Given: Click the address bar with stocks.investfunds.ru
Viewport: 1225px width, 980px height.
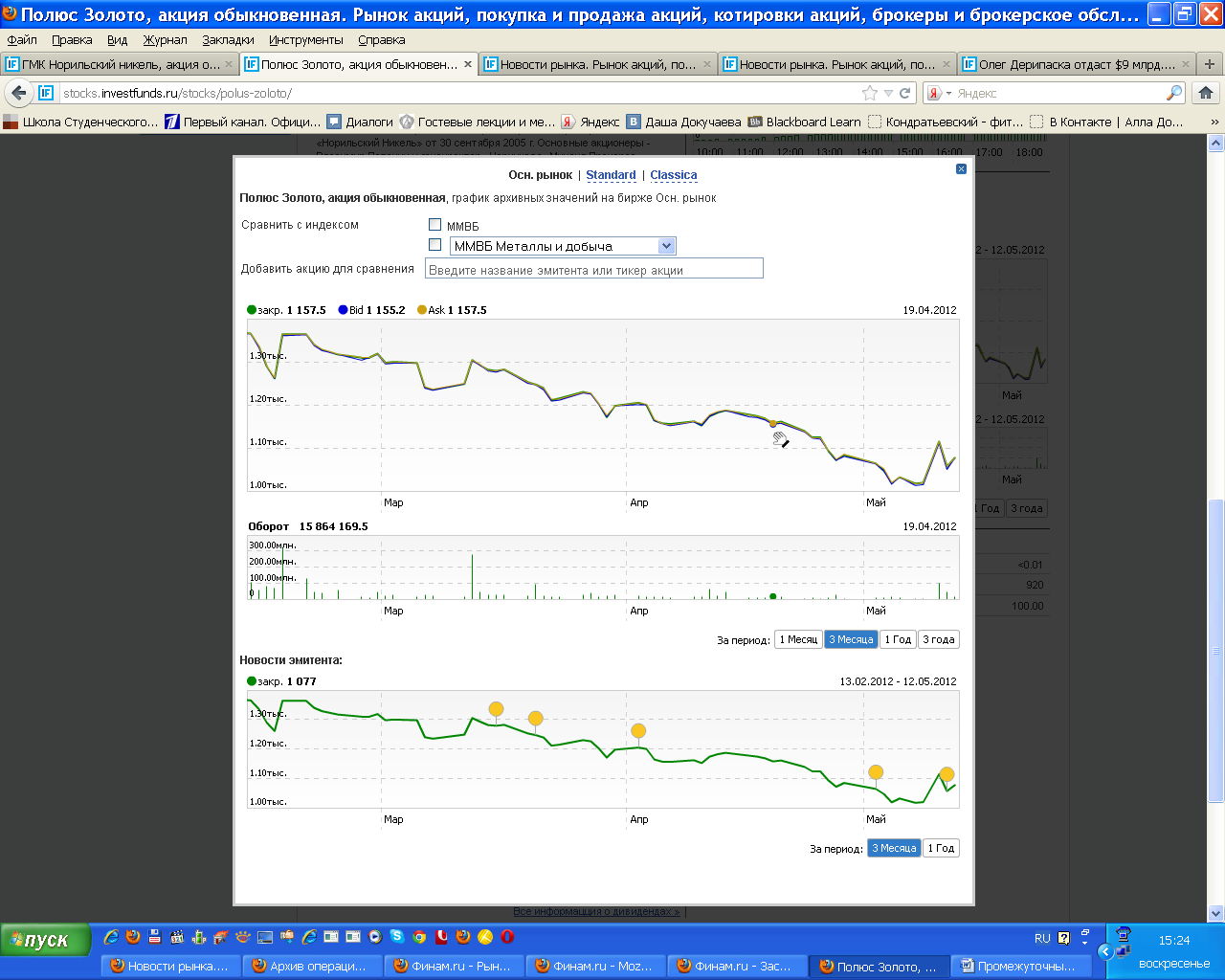Looking at the screenshot, I should (x=459, y=93).
